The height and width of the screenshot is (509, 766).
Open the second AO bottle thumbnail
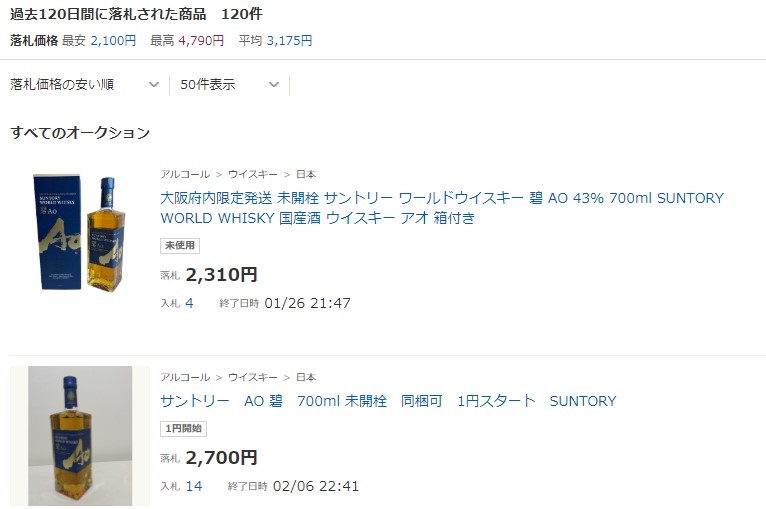pyautogui.click(x=80, y=436)
